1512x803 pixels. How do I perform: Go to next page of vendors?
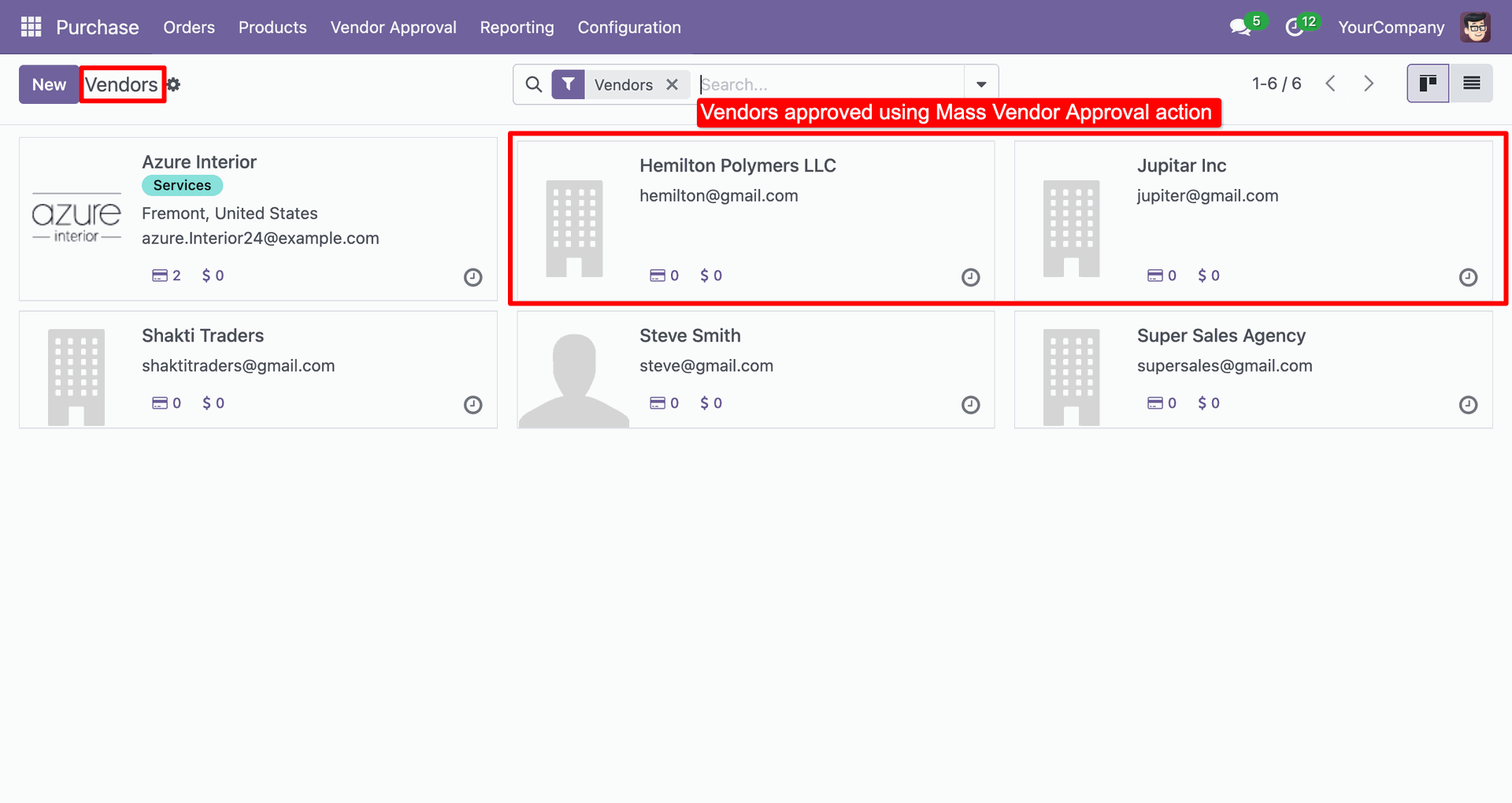pos(1369,83)
